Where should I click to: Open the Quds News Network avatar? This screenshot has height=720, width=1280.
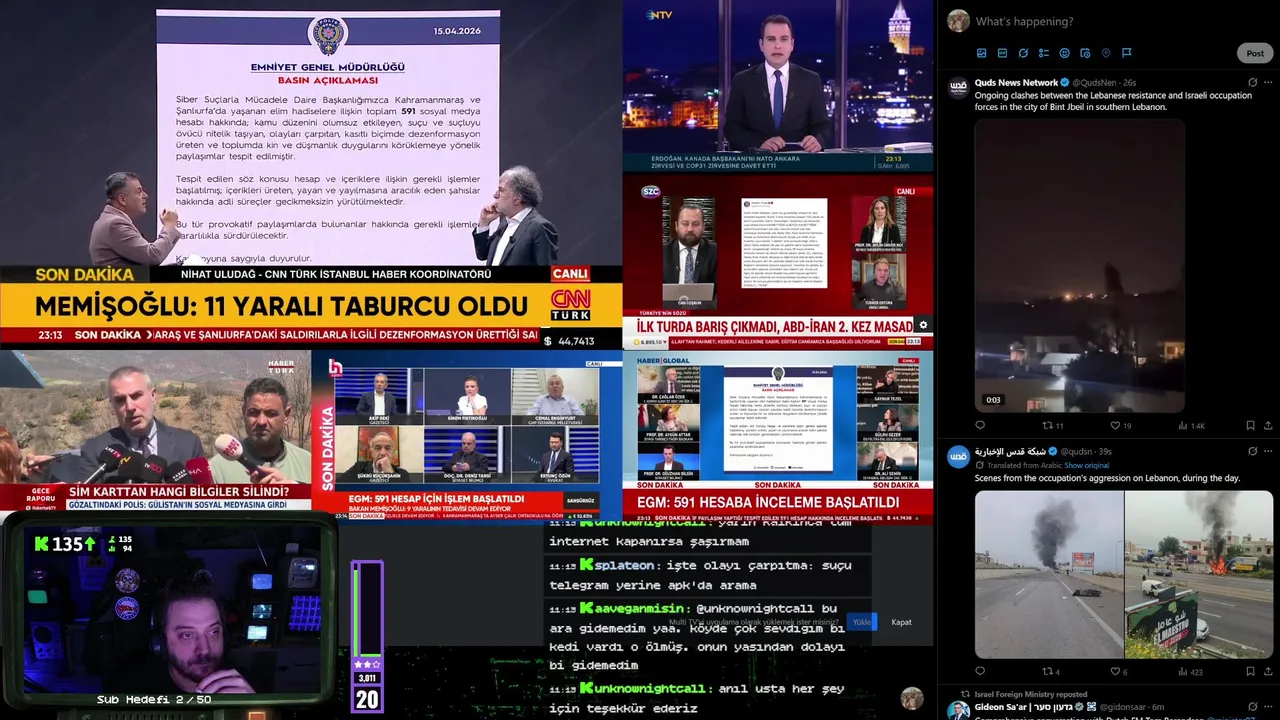point(958,86)
